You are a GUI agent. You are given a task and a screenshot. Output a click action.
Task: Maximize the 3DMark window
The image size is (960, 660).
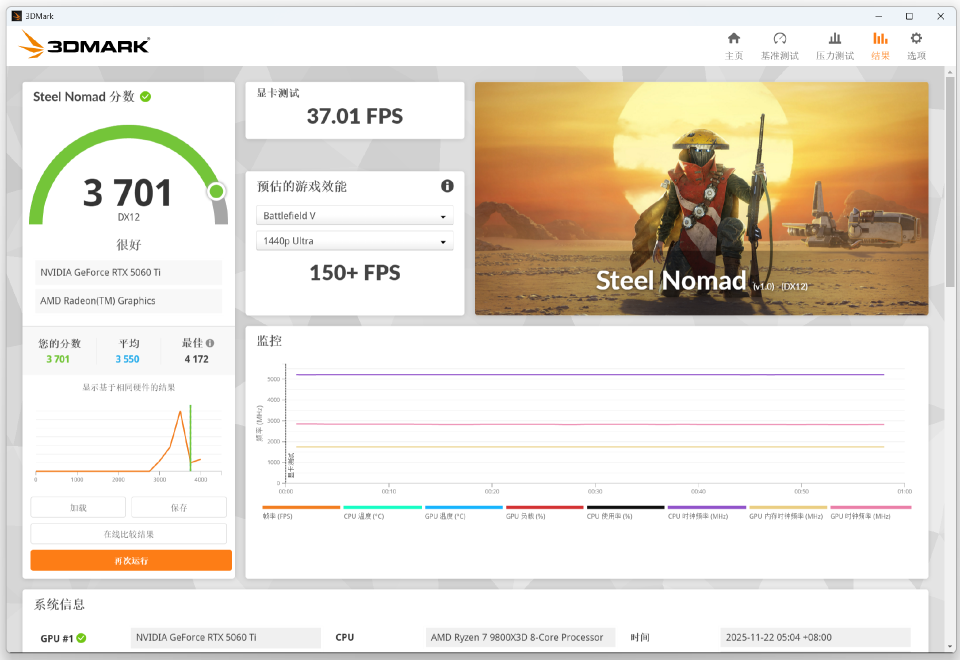909,16
